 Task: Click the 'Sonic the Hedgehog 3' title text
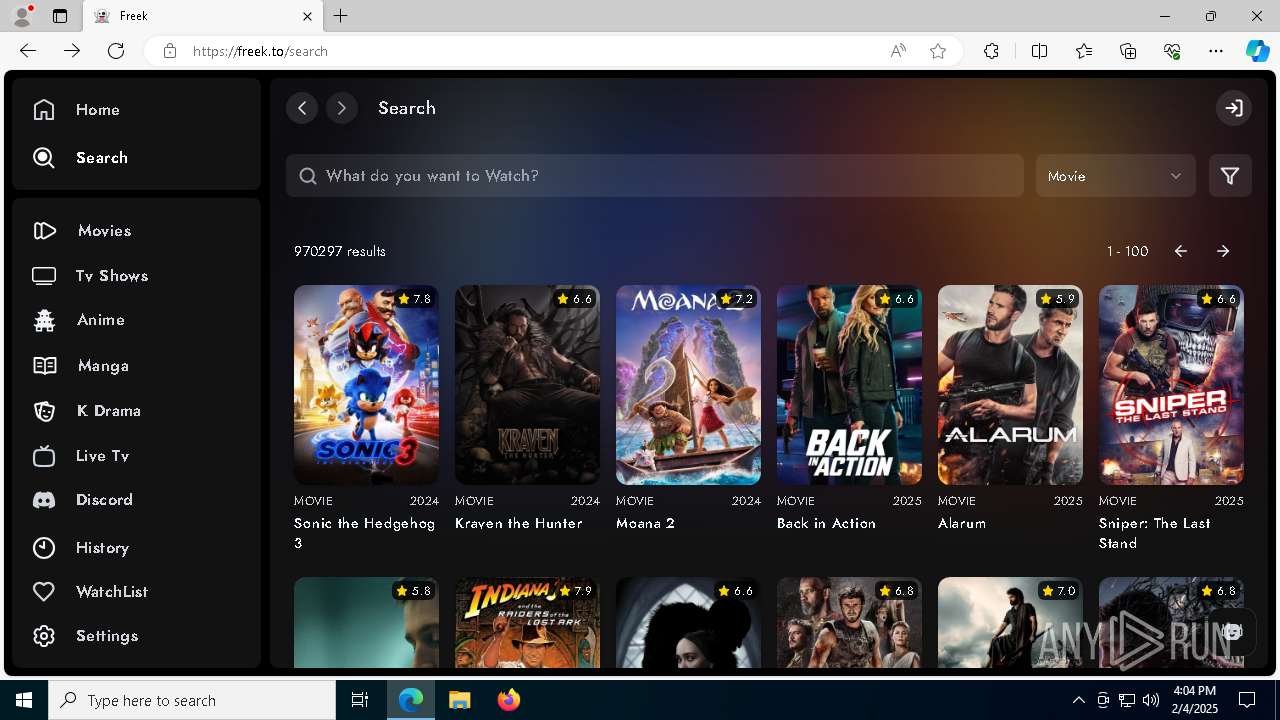[365, 533]
